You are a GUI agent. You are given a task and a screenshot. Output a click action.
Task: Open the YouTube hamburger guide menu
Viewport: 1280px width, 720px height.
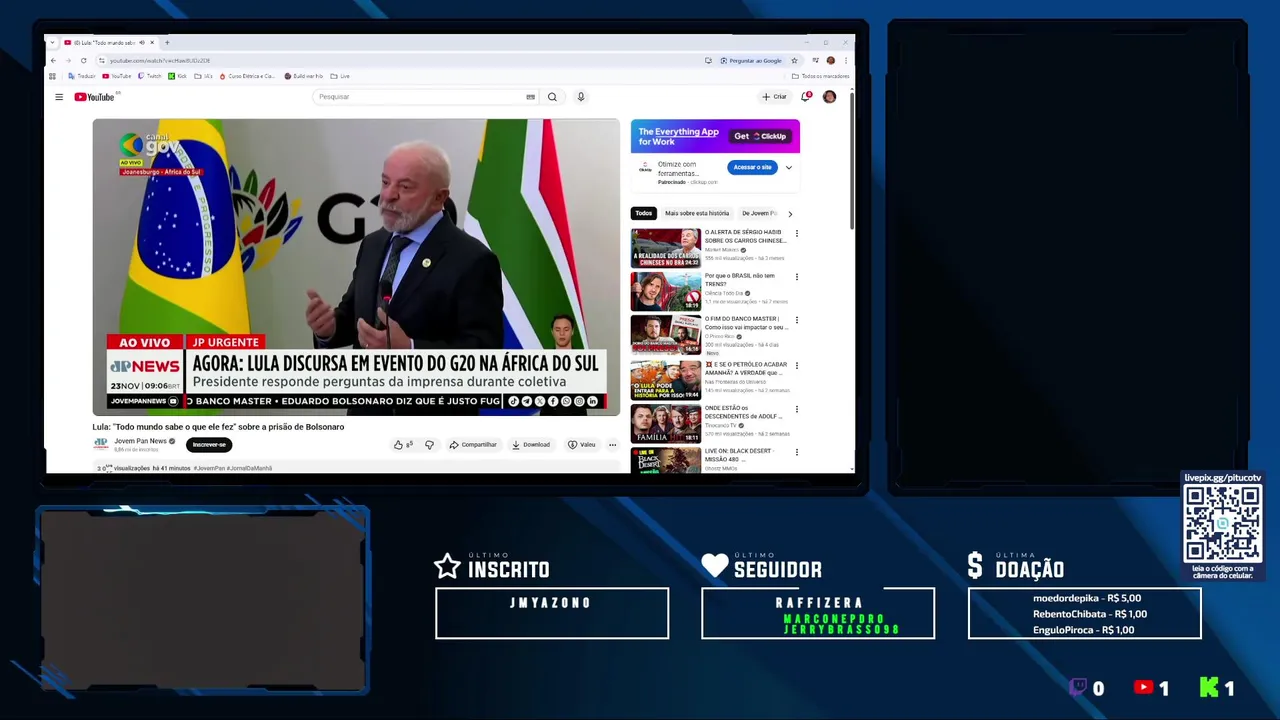click(59, 97)
